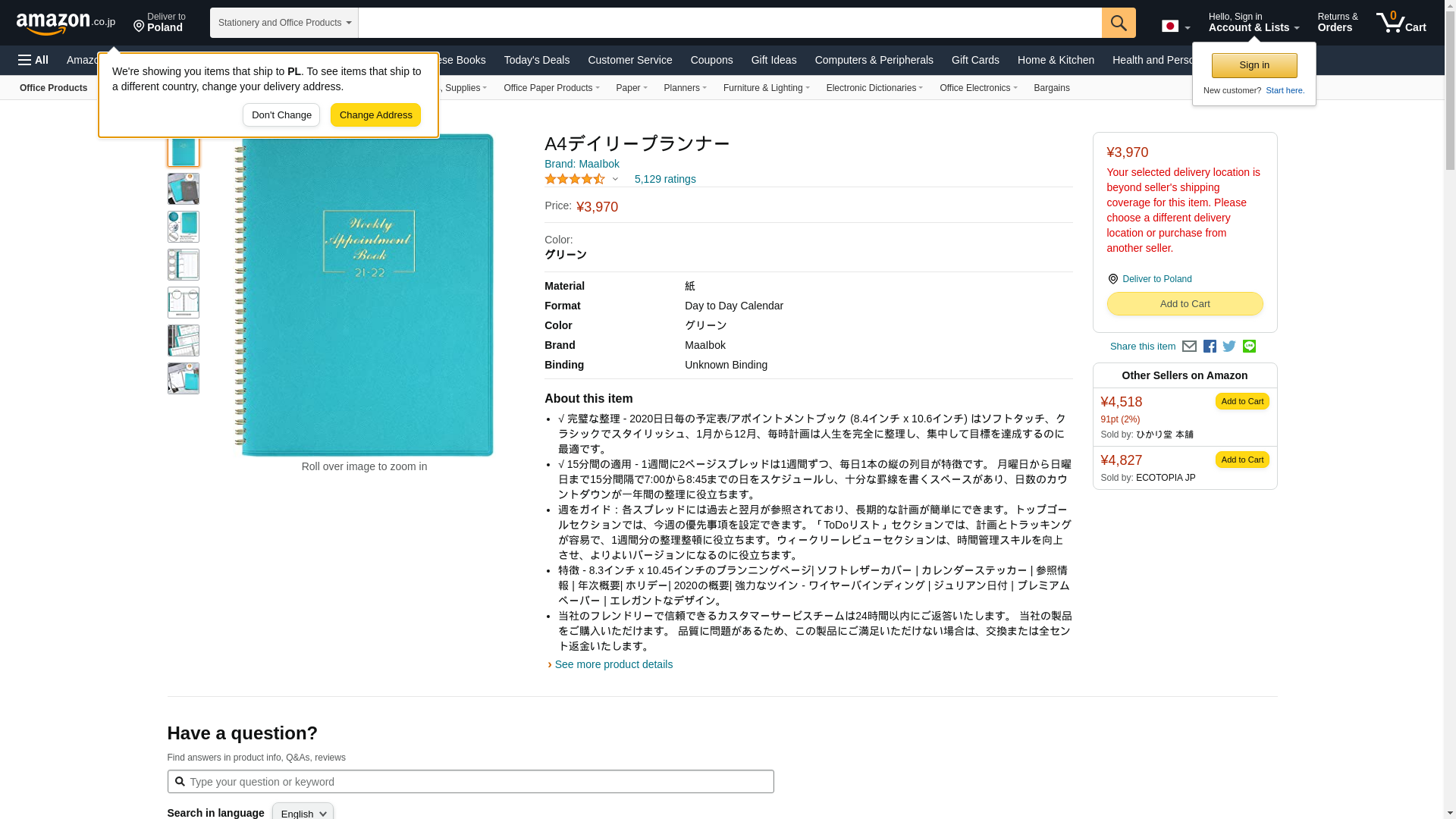The image size is (1456, 819).
Task: Click the search magnifier button
Action: coord(1119,23)
